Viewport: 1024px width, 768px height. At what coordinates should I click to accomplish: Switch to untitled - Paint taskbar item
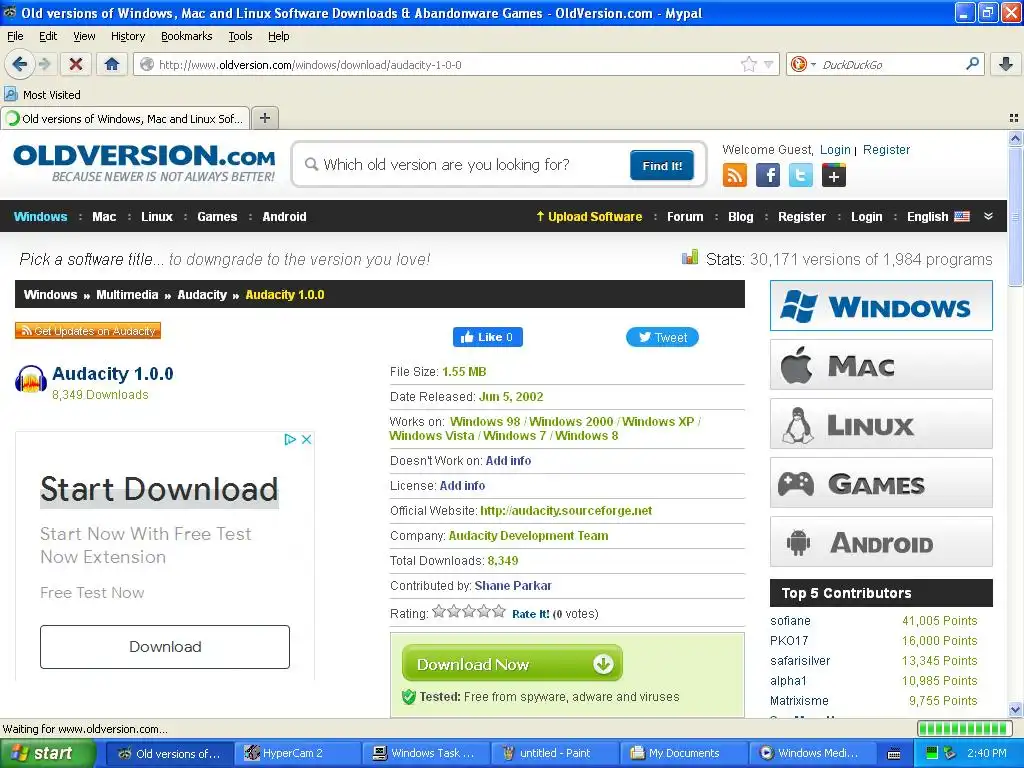pos(555,753)
